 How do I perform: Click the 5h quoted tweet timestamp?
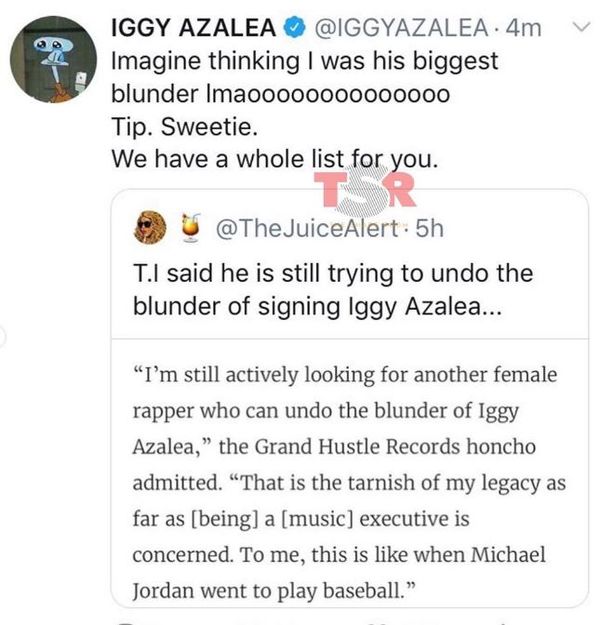429,228
